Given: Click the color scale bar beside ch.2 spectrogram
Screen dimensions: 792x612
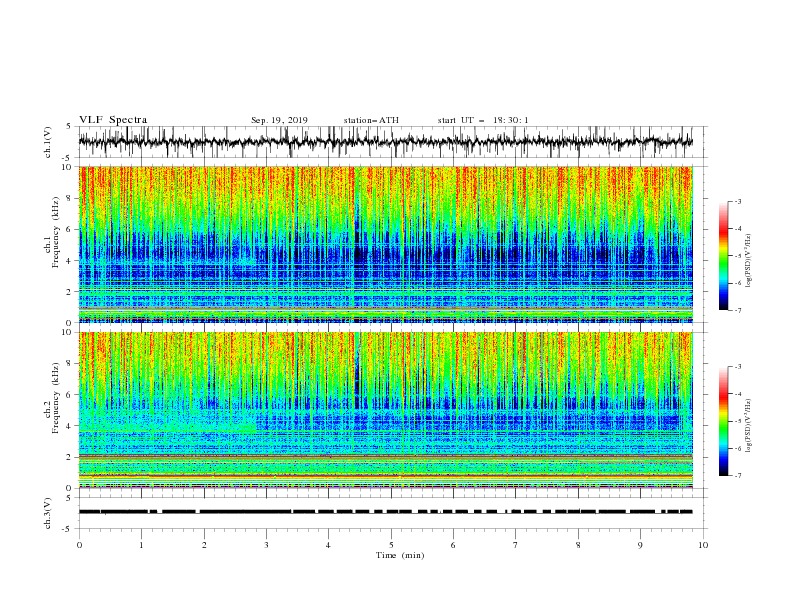Looking at the screenshot, I should click(723, 421).
